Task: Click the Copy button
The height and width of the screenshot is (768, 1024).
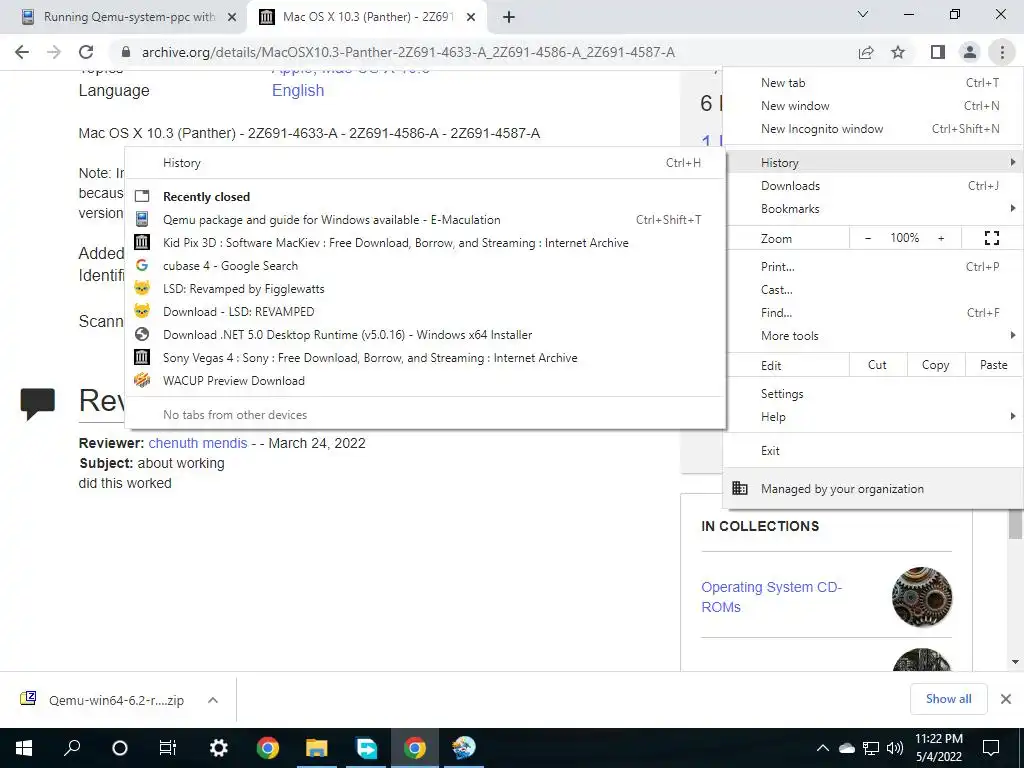Action: point(935,365)
